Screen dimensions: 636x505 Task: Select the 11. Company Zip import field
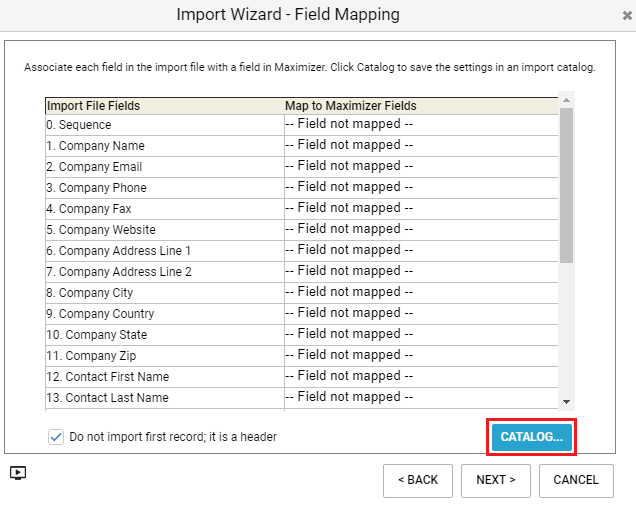[x=165, y=356]
